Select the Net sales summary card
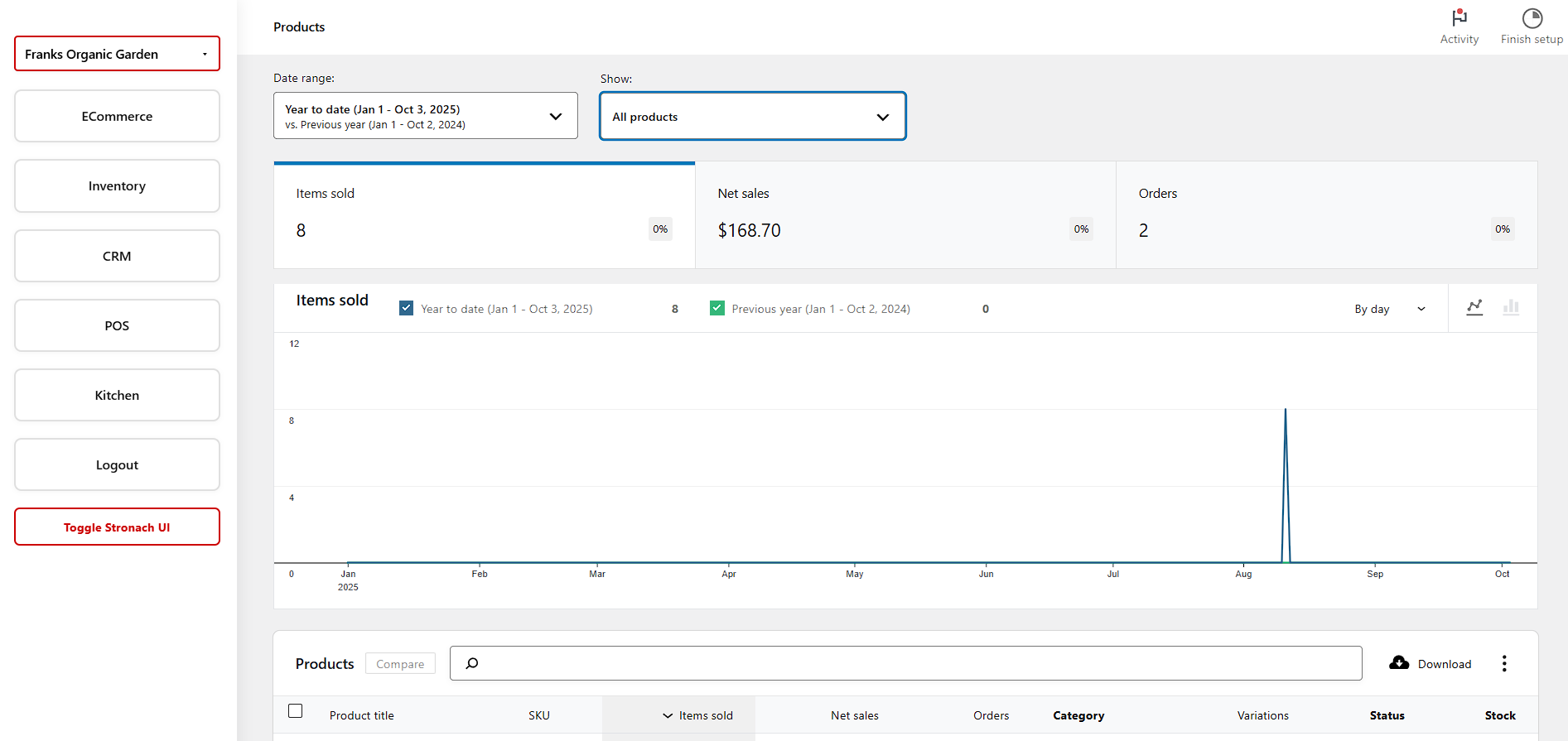Screen dimensions: 1568x741 [905, 215]
